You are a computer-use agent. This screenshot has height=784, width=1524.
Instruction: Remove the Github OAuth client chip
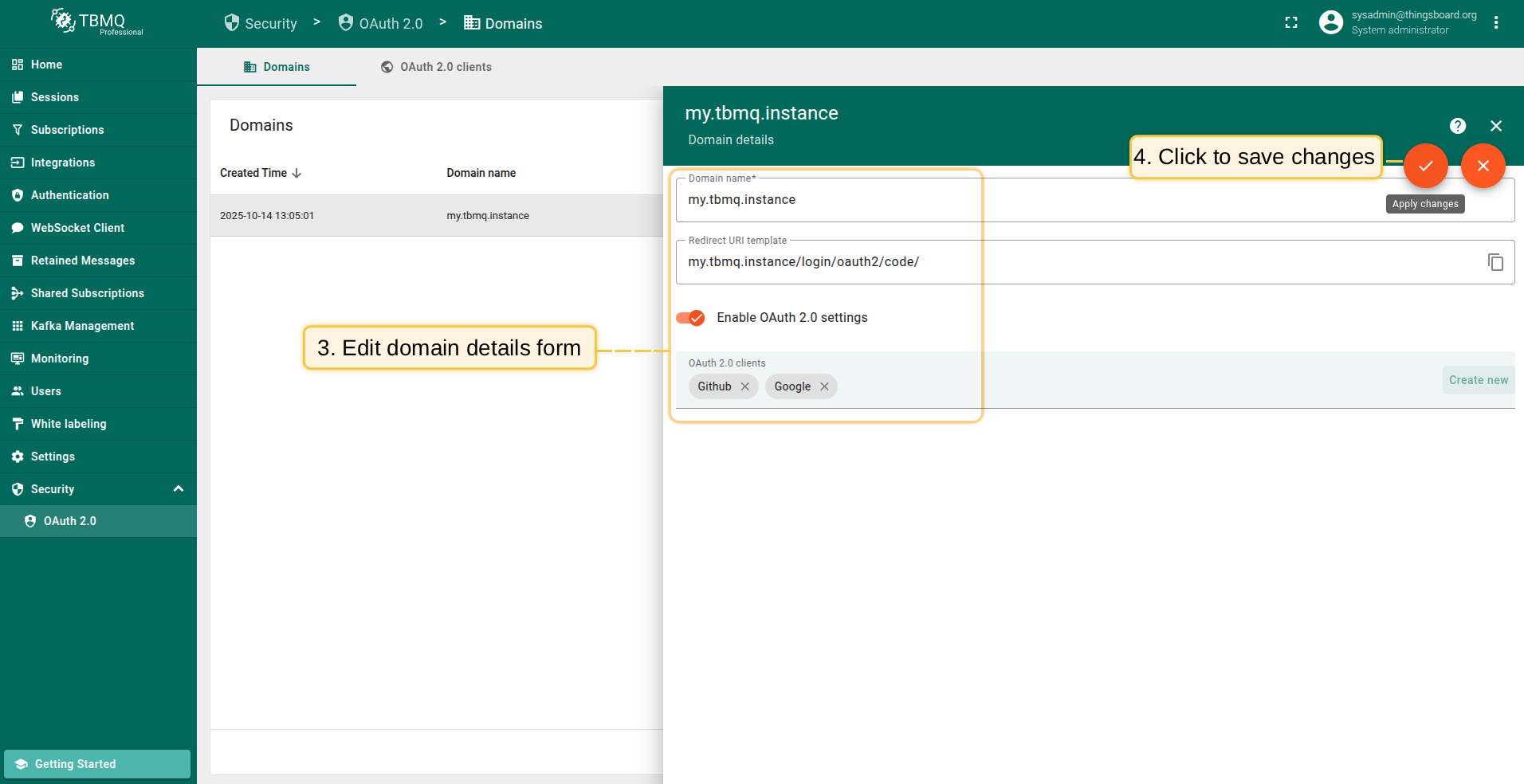point(744,386)
